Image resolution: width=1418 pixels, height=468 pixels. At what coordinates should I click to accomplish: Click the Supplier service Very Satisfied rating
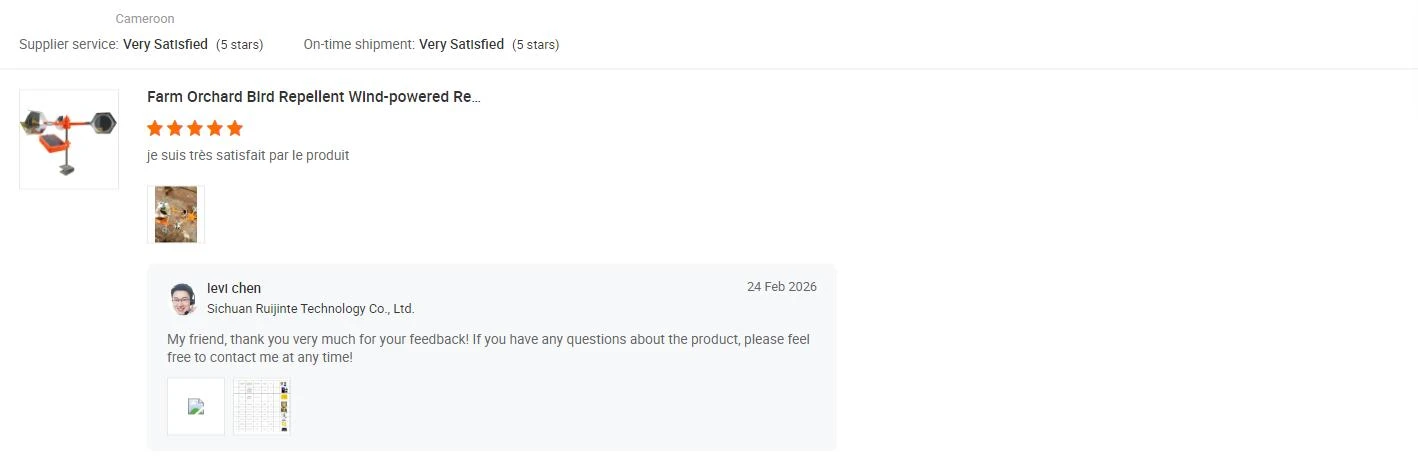click(x=141, y=44)
